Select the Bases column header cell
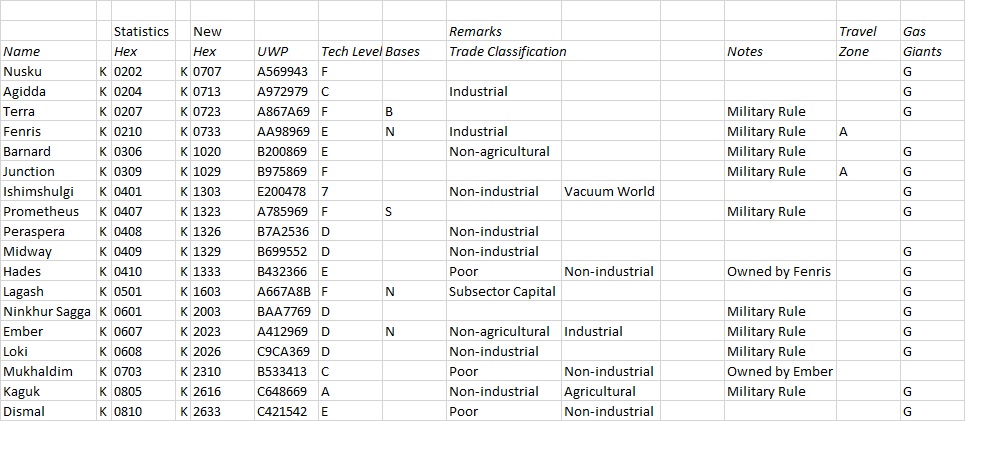 click(414, 52)
